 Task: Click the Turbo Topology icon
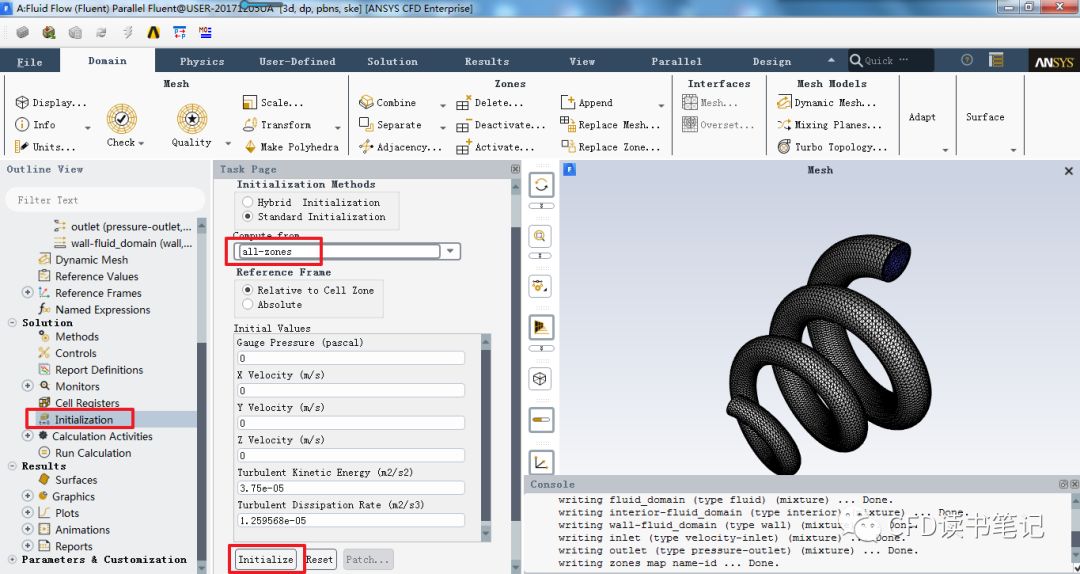(785, 147)
